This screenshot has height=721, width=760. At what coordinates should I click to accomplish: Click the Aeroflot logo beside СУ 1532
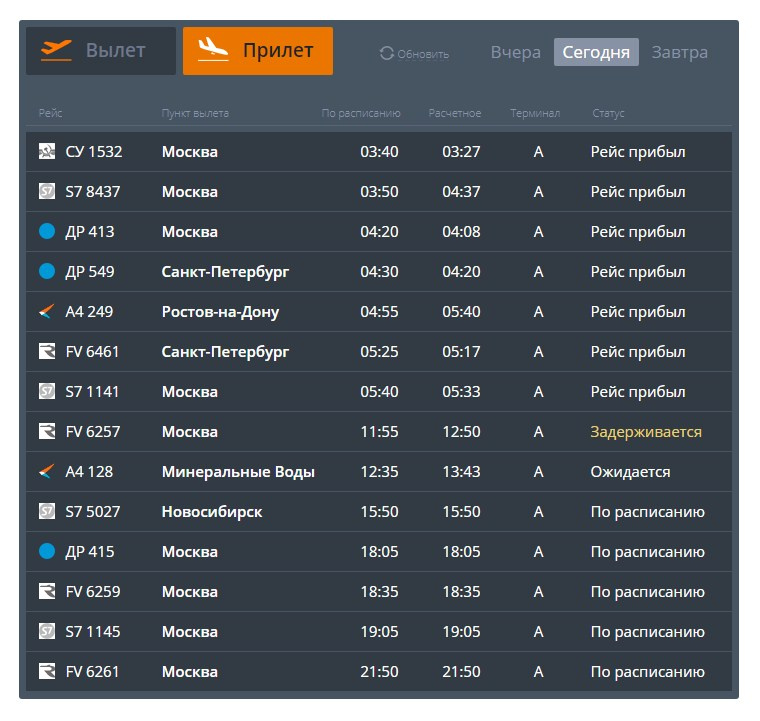47,152
